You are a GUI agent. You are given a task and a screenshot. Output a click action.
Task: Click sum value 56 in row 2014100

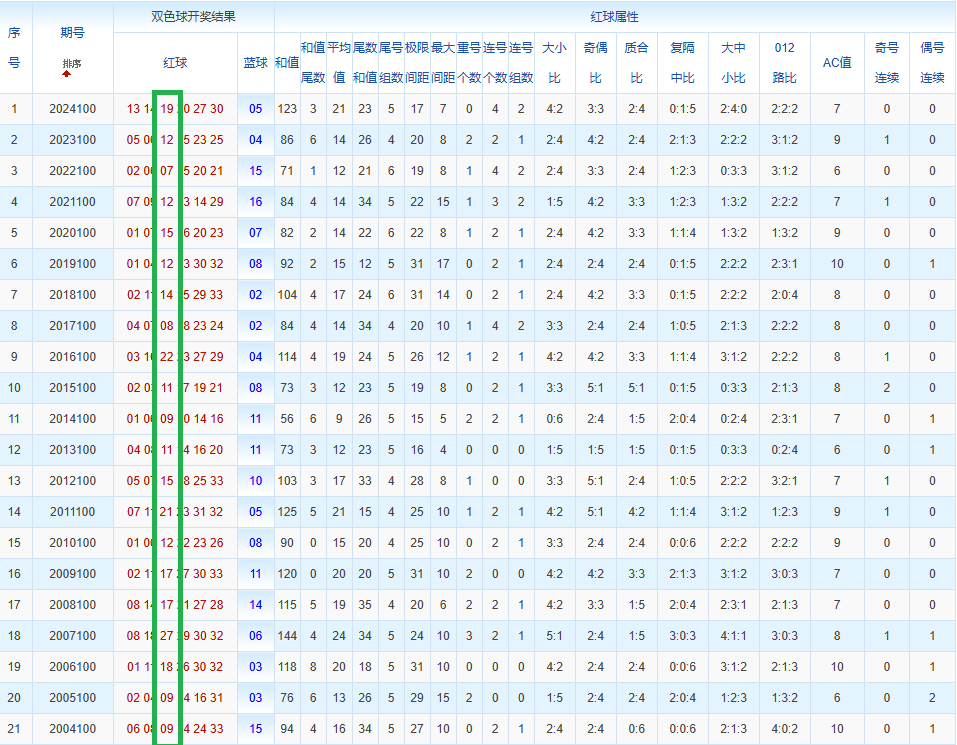point(287,419)
